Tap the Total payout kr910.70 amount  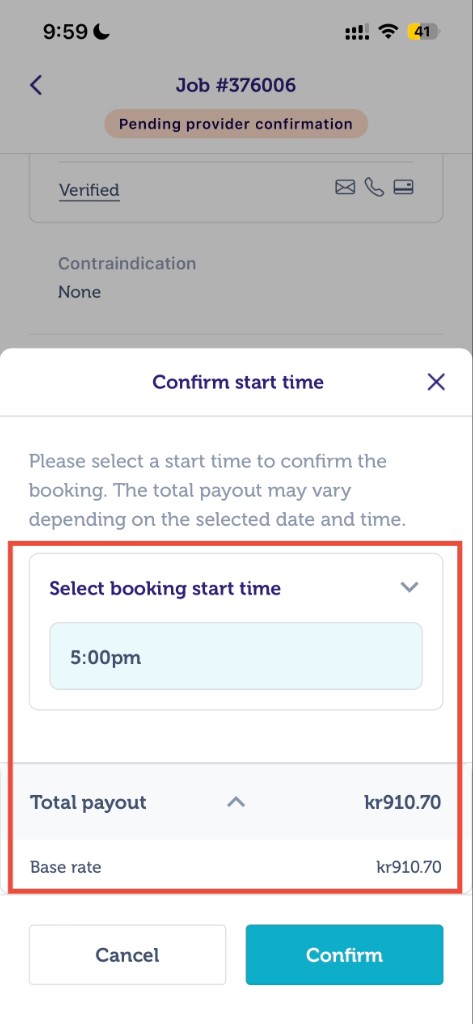402,802
